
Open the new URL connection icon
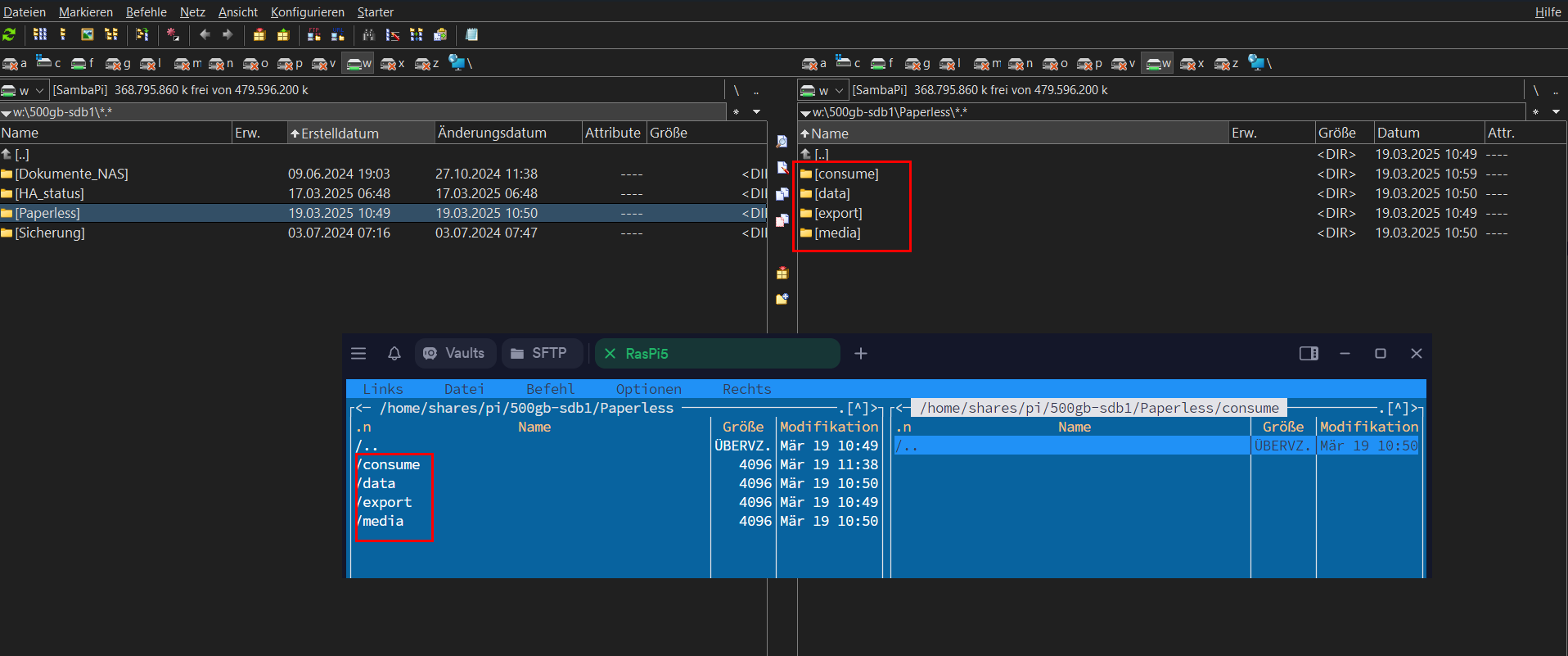[x=338, y=34]
